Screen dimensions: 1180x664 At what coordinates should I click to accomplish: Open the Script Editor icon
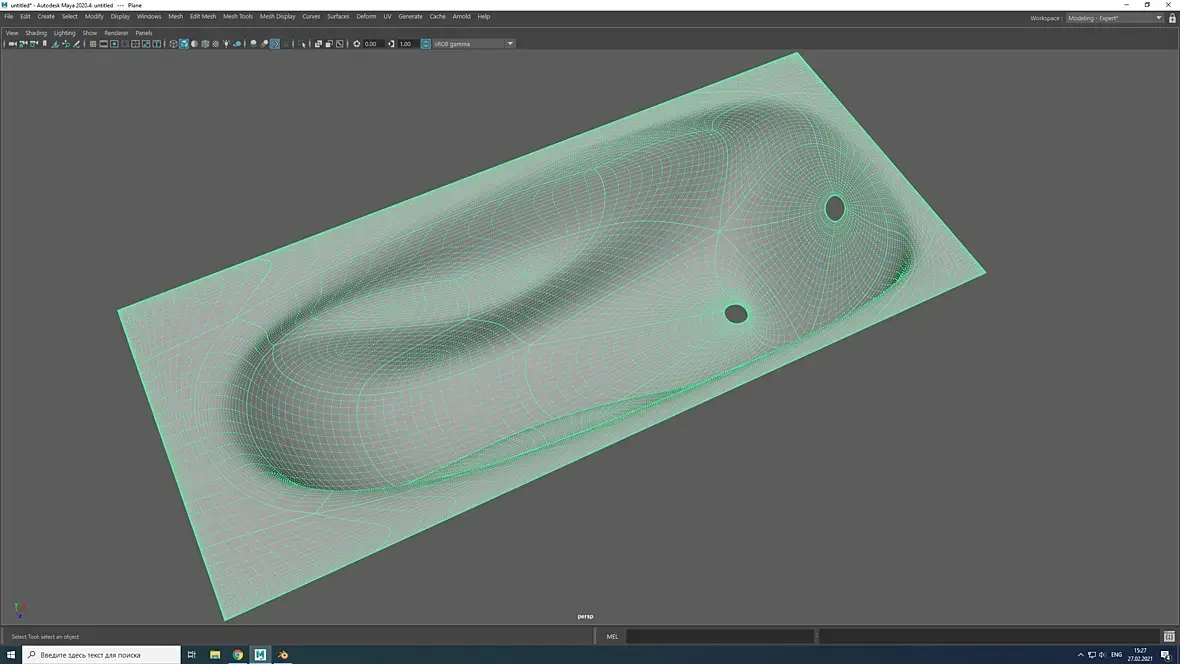(1169, 636)
